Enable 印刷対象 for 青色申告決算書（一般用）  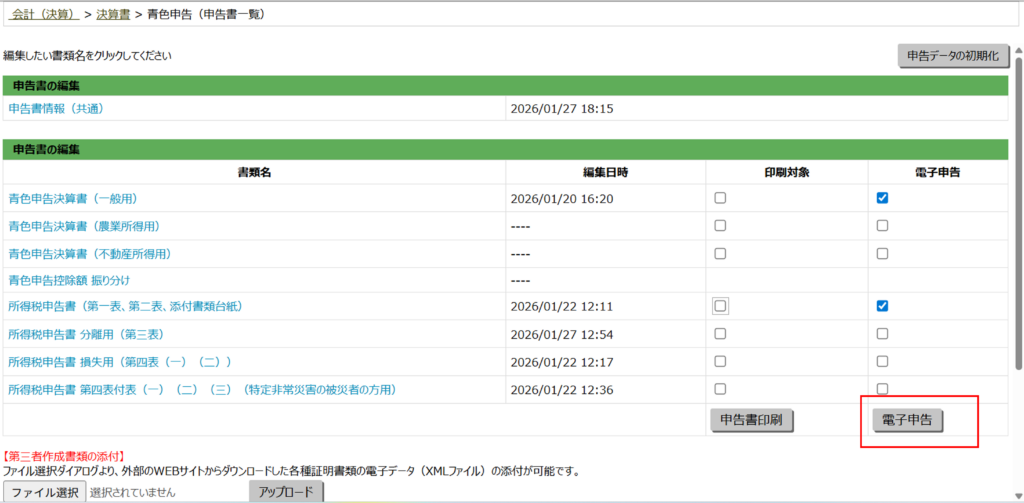click(x=720, y=198)
